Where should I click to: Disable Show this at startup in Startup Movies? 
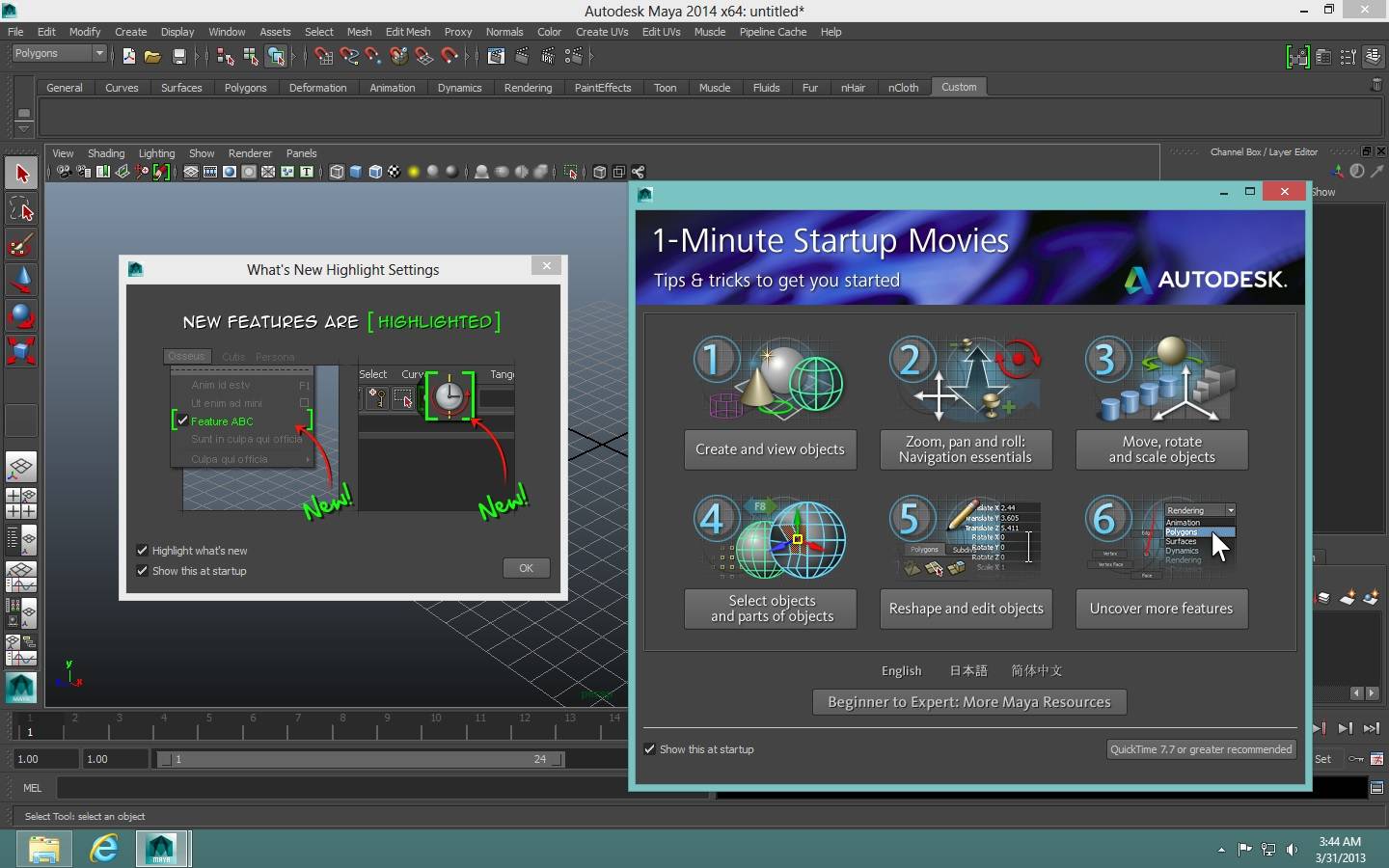[x=649, y=749]
